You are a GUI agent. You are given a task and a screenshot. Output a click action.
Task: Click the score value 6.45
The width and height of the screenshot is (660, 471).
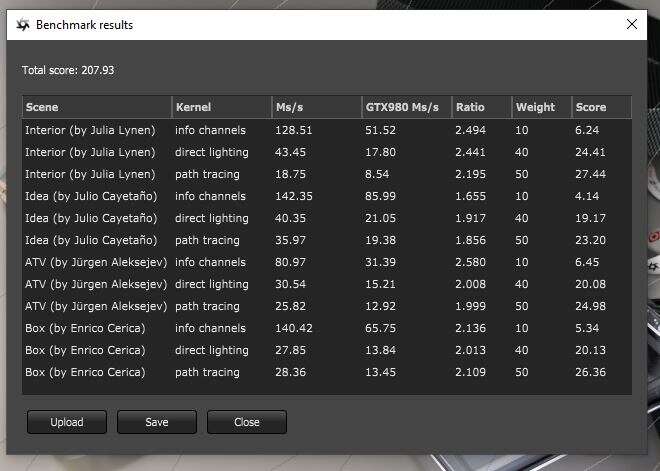click(587, 262)
